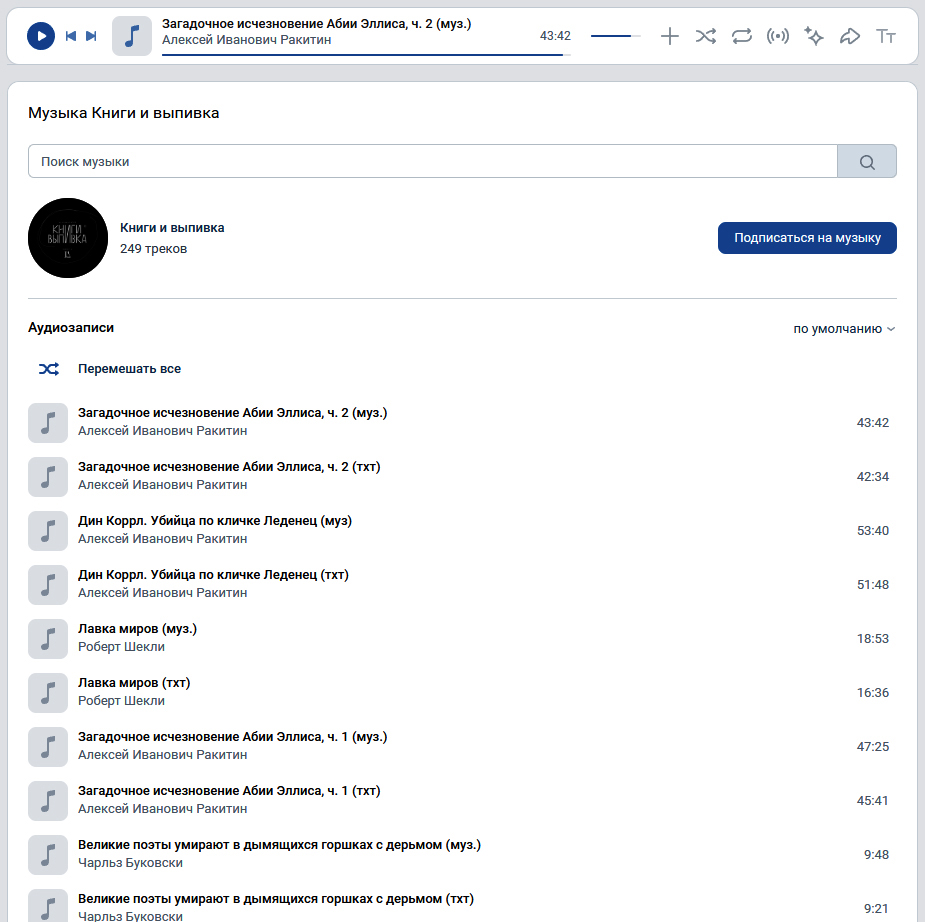Seek within the track progress bar
925x922 pixels.
(366, 55)
